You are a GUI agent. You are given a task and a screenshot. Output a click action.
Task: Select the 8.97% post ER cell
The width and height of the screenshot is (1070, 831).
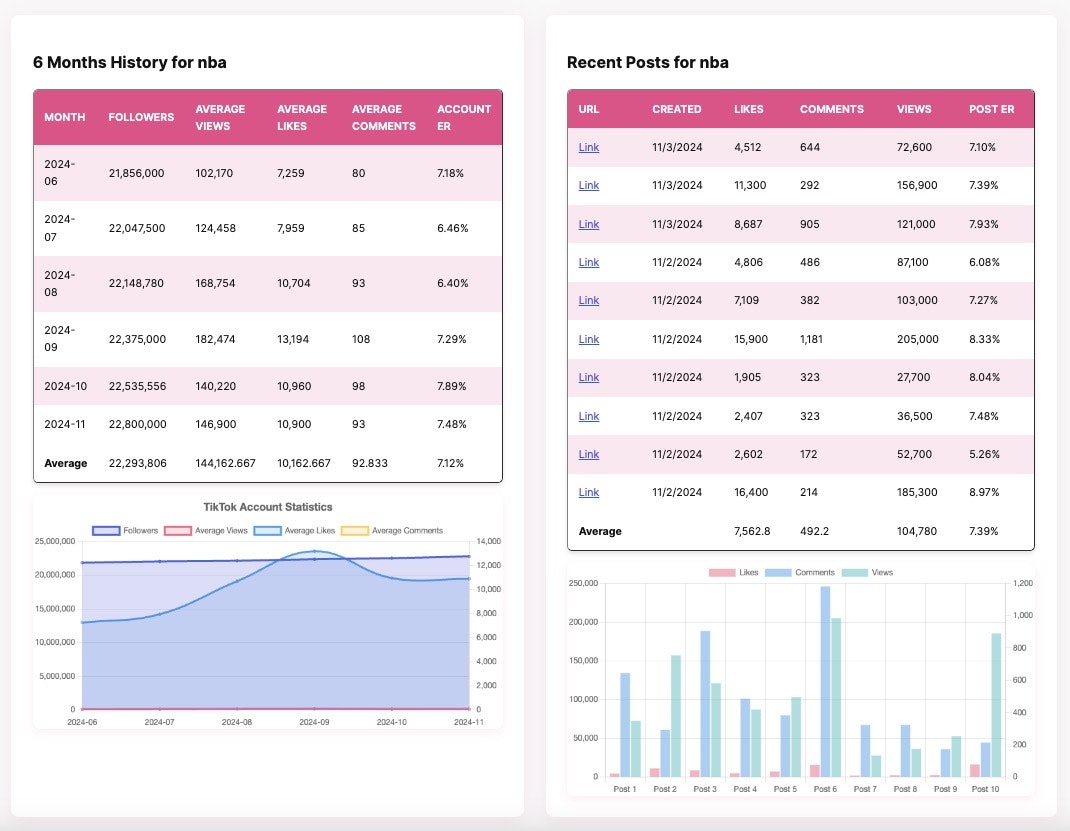pyautogui.click(x=984, y=493)
